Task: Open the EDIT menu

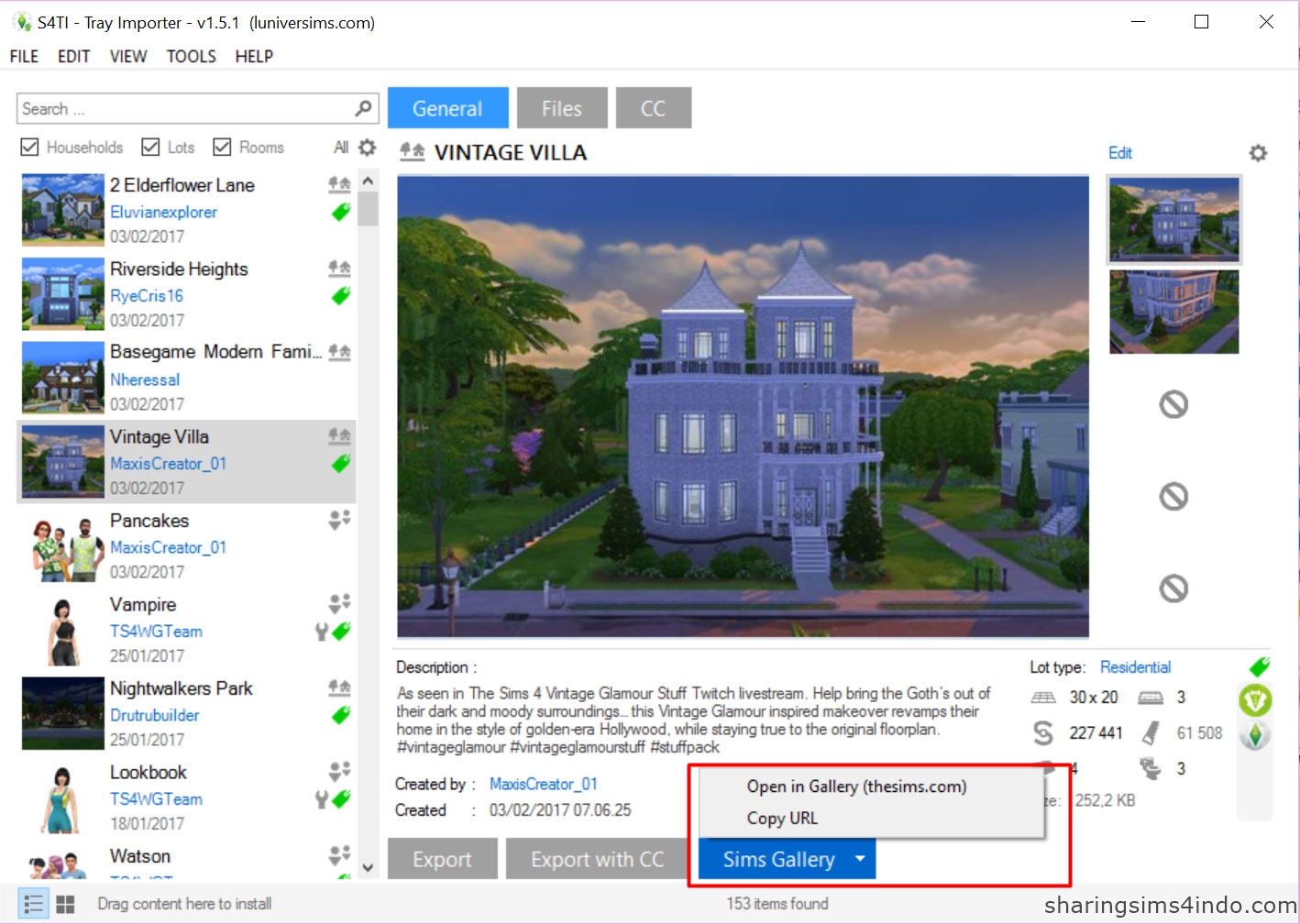Action: 73,56
